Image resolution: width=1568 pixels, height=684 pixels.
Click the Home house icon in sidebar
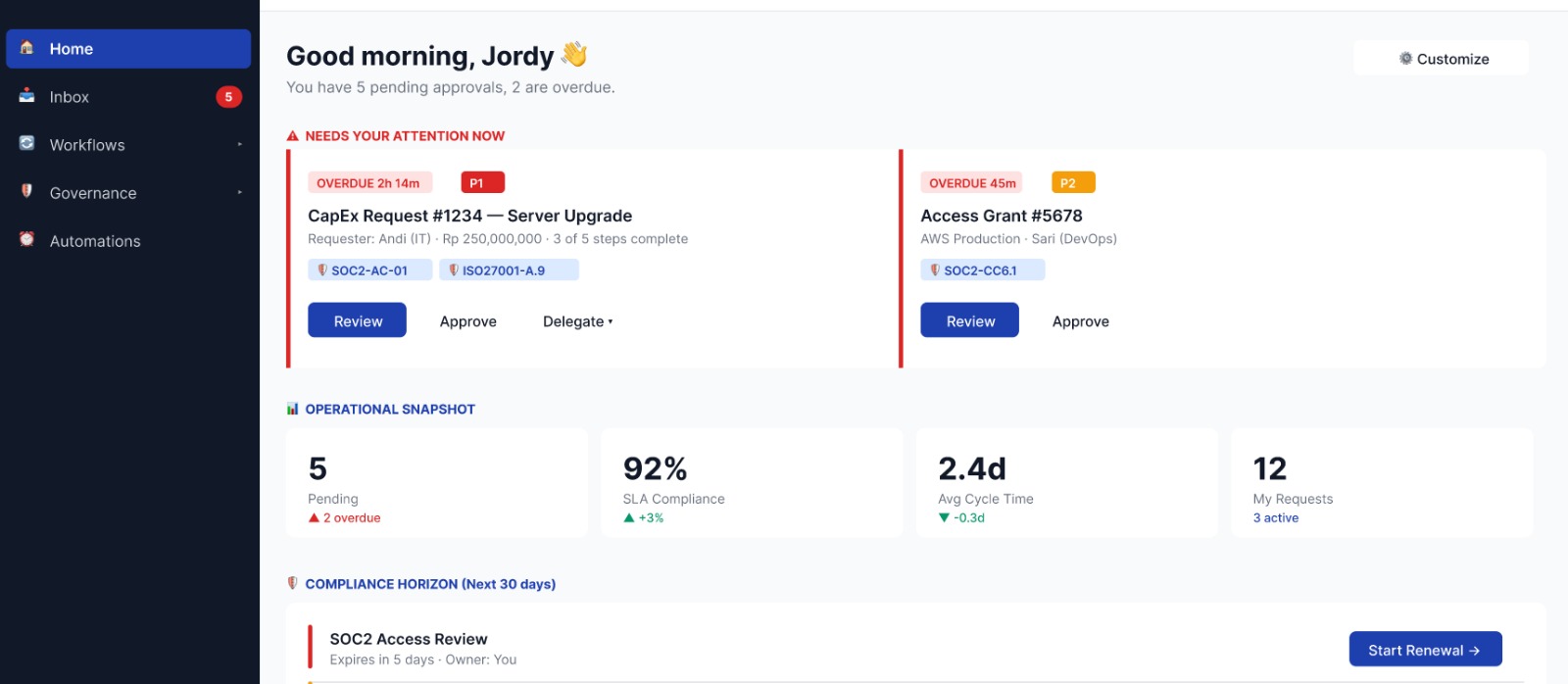click(x=26, y=47)
